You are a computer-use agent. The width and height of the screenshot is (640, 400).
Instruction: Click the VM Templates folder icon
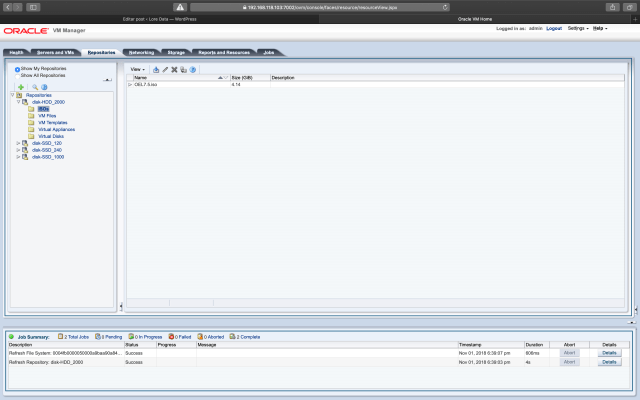click(x=31, y=122)
